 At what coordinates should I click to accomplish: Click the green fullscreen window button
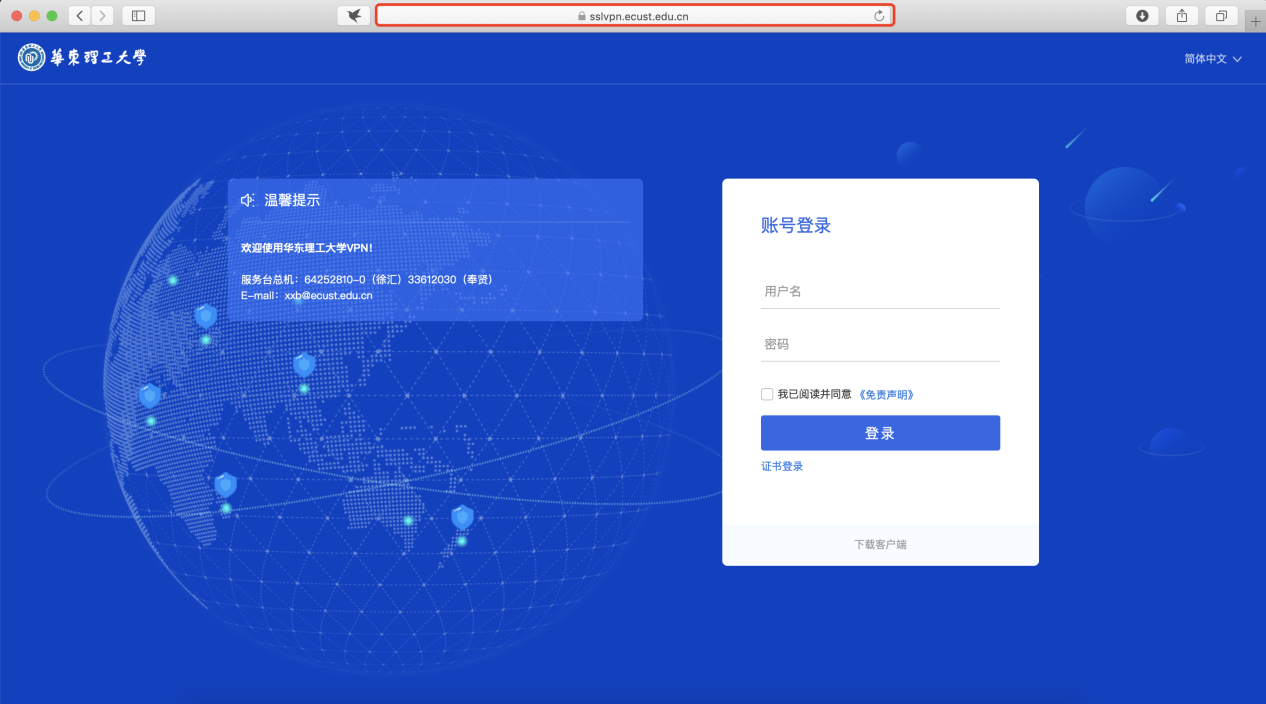tap(52, 16)
